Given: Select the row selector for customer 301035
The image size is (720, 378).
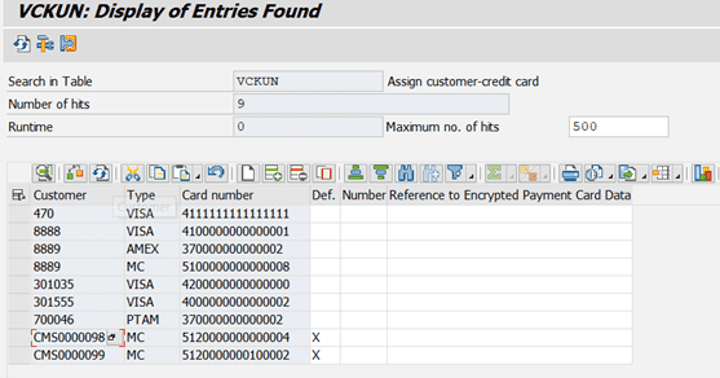Looking at the screenshot, I should tap(19, 284).
